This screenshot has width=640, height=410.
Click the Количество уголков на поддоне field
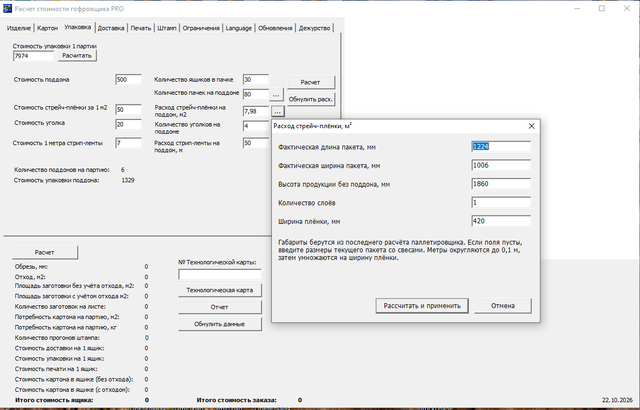pos(256,126)
